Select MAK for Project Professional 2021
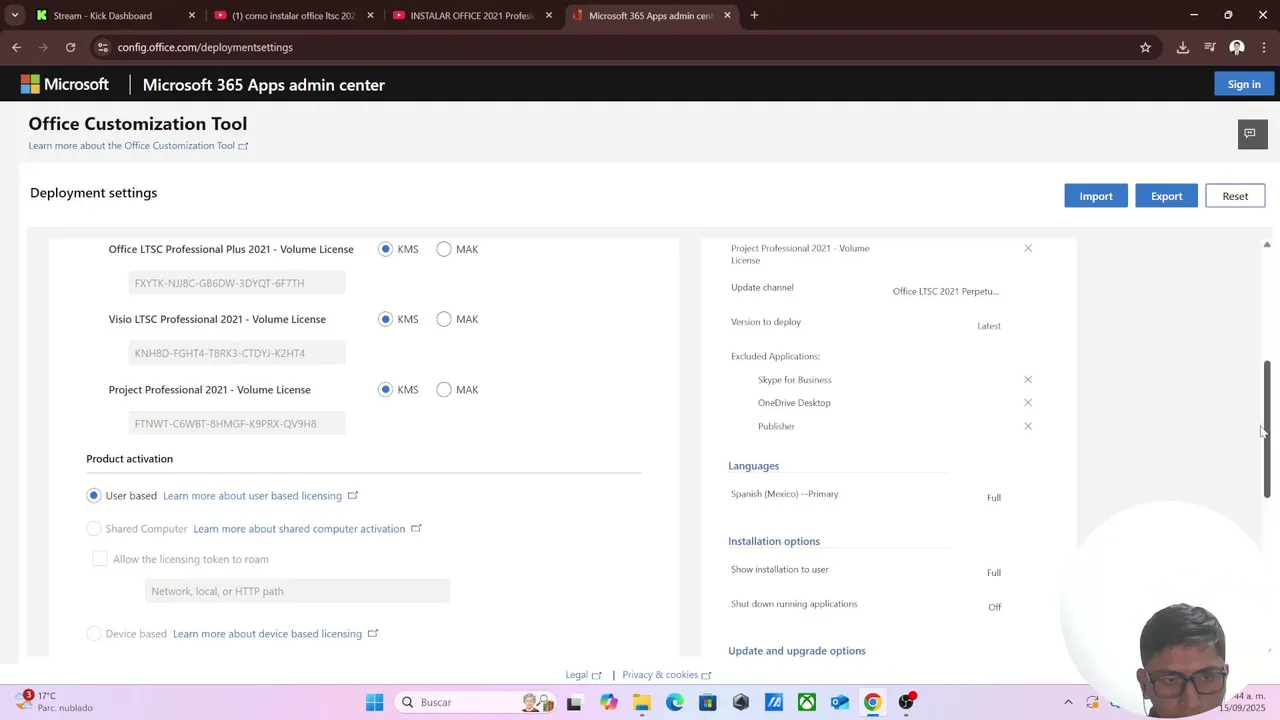 (444, 389)
